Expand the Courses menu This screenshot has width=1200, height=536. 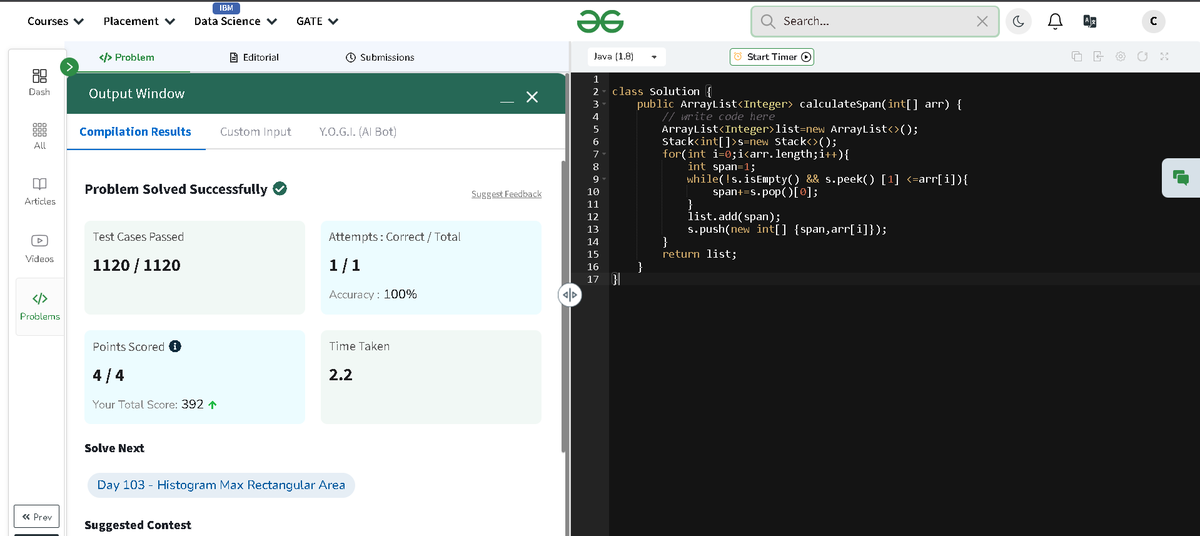coord(55,21)
